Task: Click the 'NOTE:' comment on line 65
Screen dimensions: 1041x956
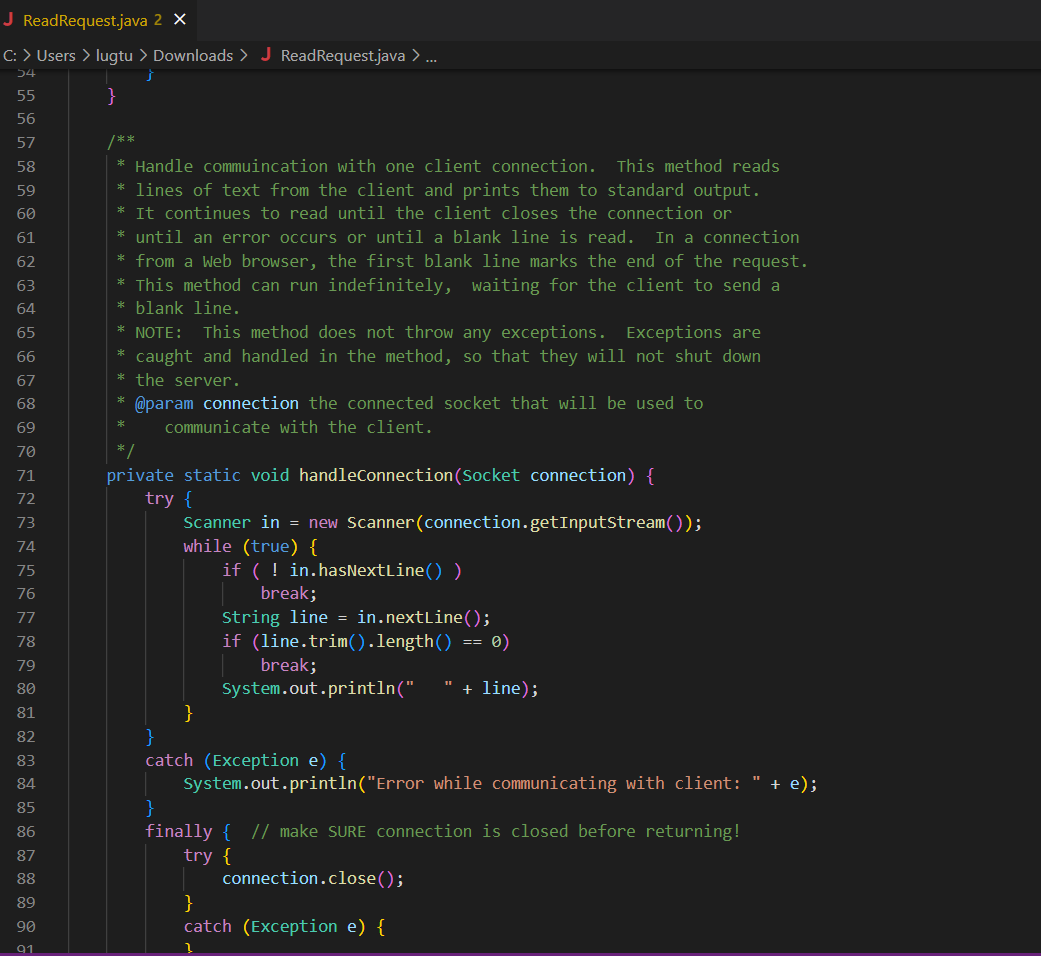Action: (159, 333)
